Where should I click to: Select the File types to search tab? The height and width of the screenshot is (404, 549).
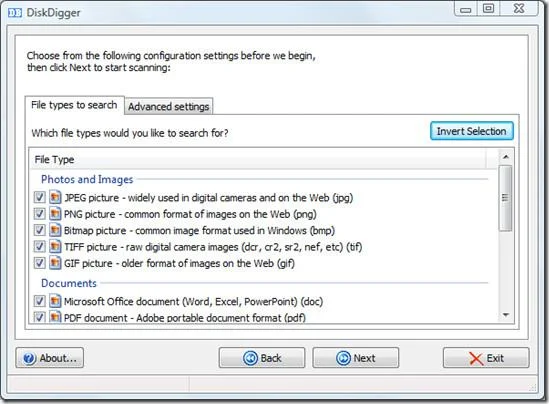(74, 105)
